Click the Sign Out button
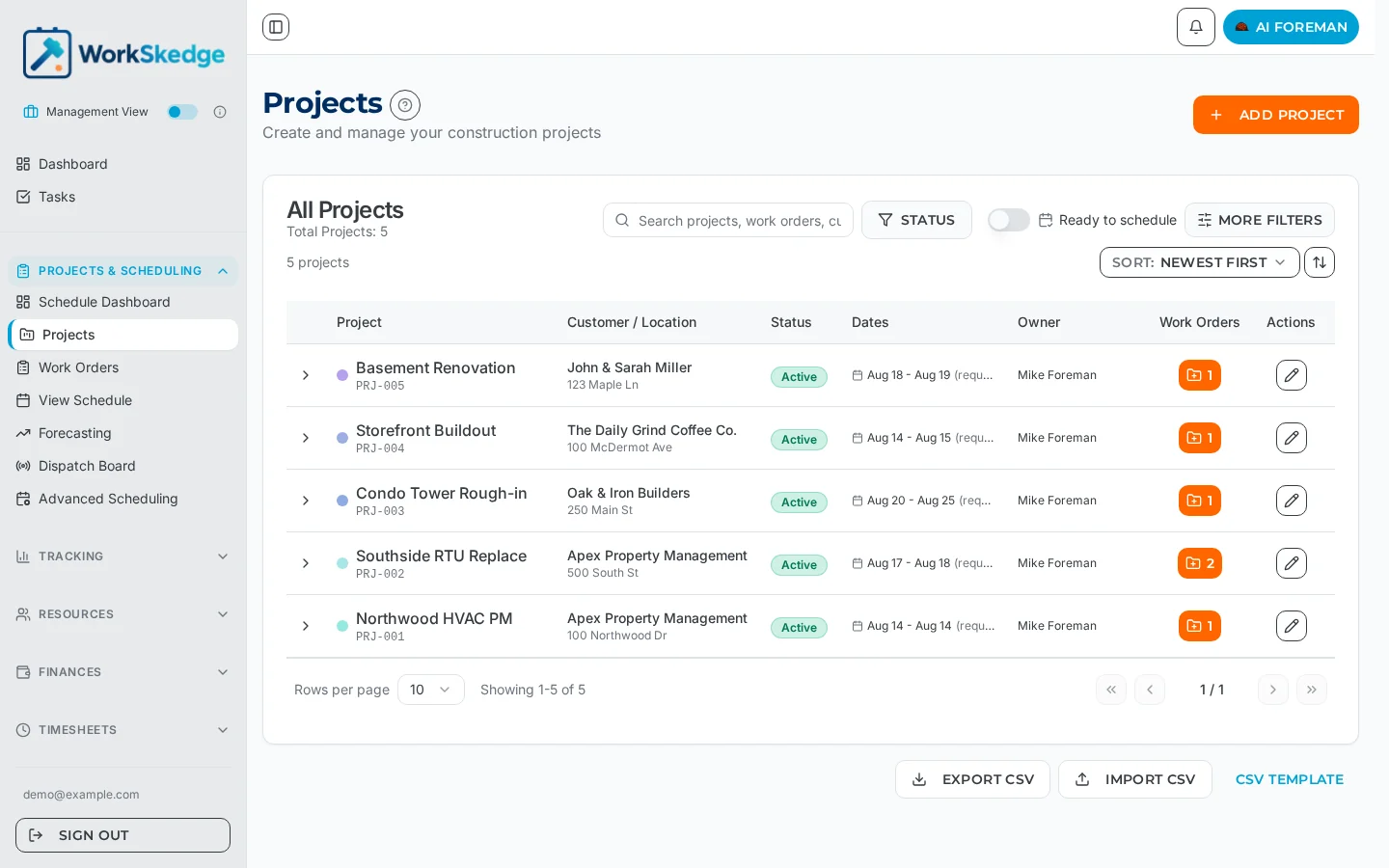Image resolution: width=1389 pixels, height=868 pixels. [x=123, y=835]
